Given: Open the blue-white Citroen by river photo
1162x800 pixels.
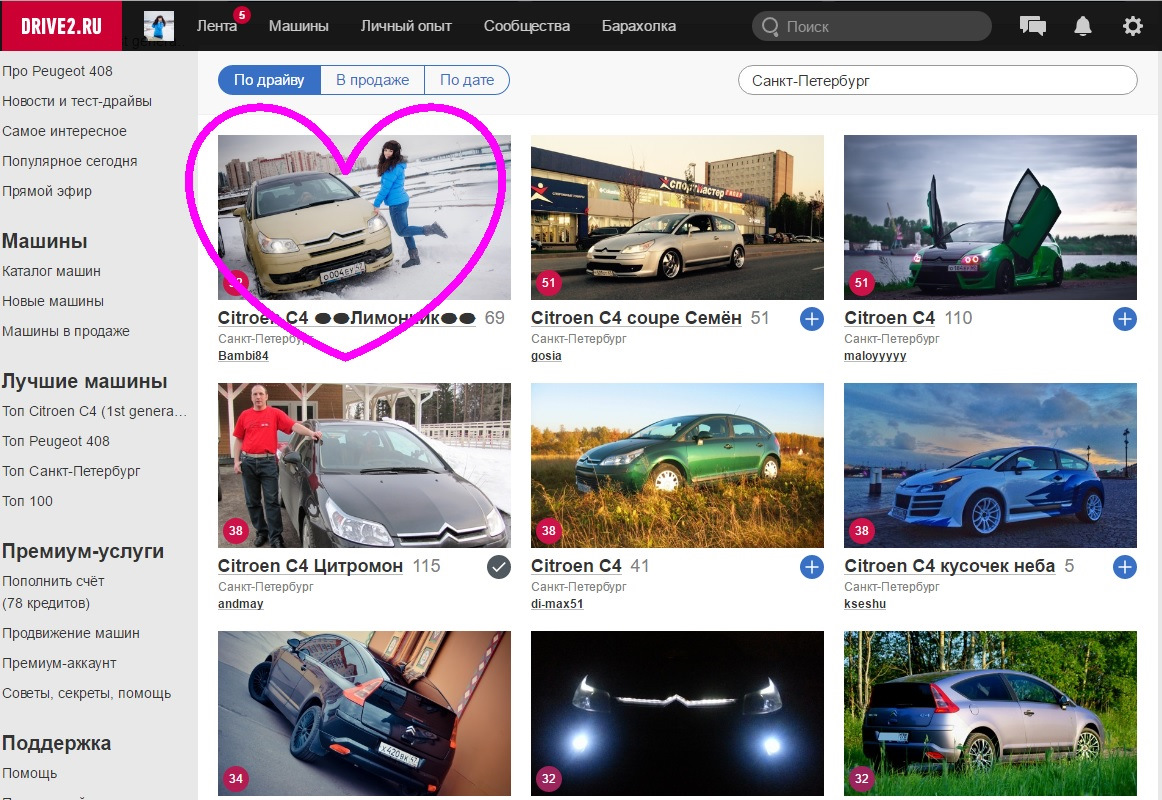Looking at the screenshot, I should coord(990,465).
